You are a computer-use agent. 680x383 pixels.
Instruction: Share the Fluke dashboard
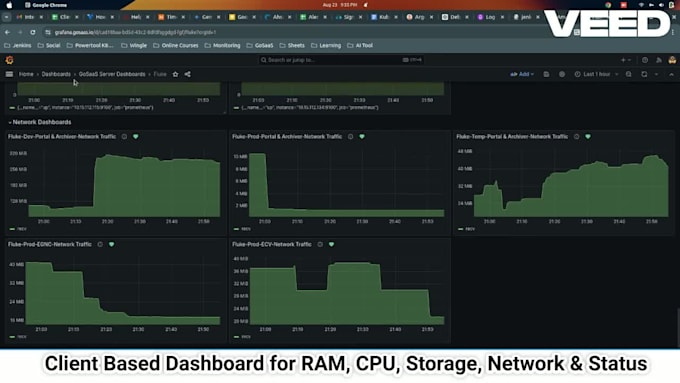click(187, 74)
